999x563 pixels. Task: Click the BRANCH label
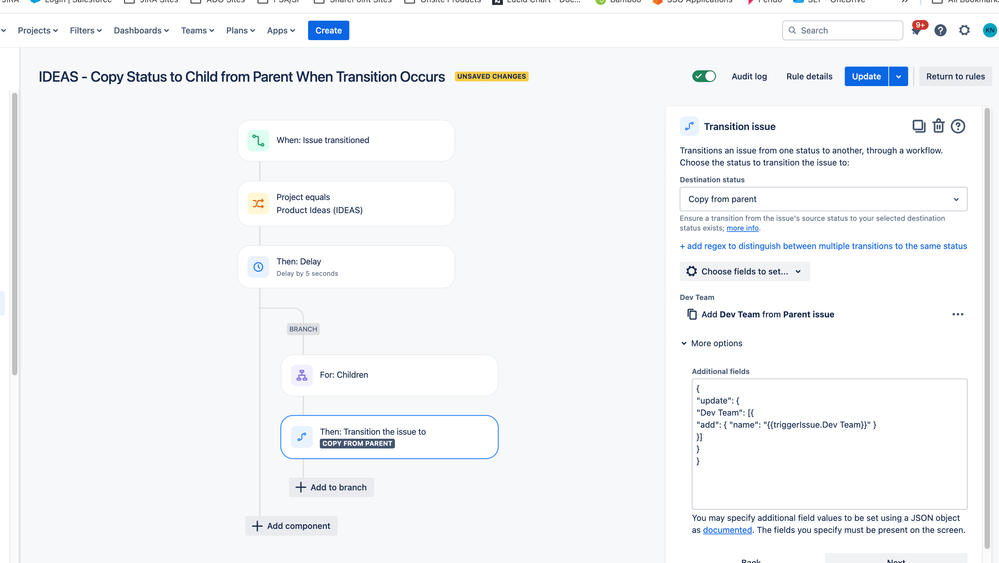(303, 329)
